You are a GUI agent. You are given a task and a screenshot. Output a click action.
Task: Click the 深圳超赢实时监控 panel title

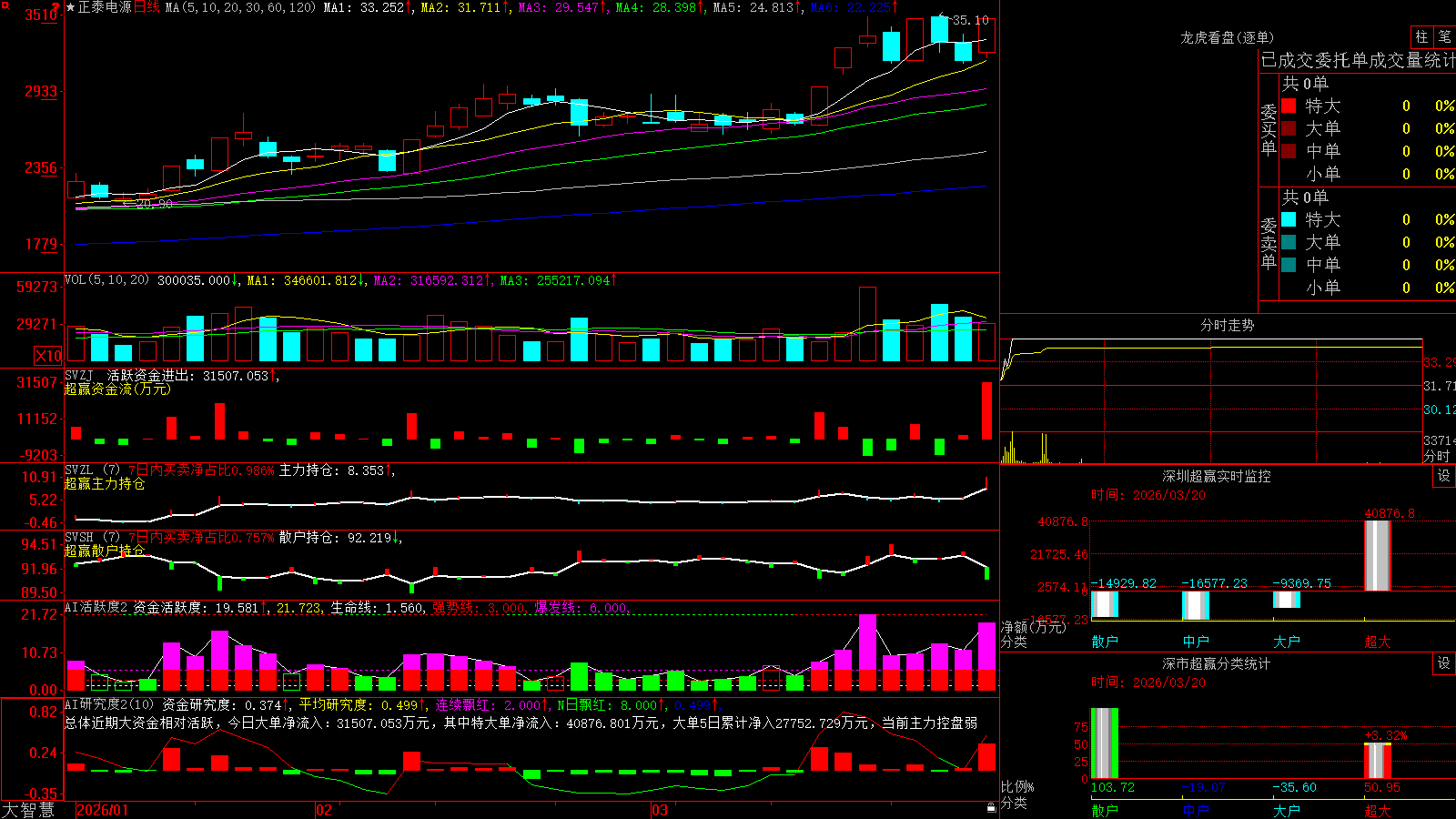pos(1216,476)
